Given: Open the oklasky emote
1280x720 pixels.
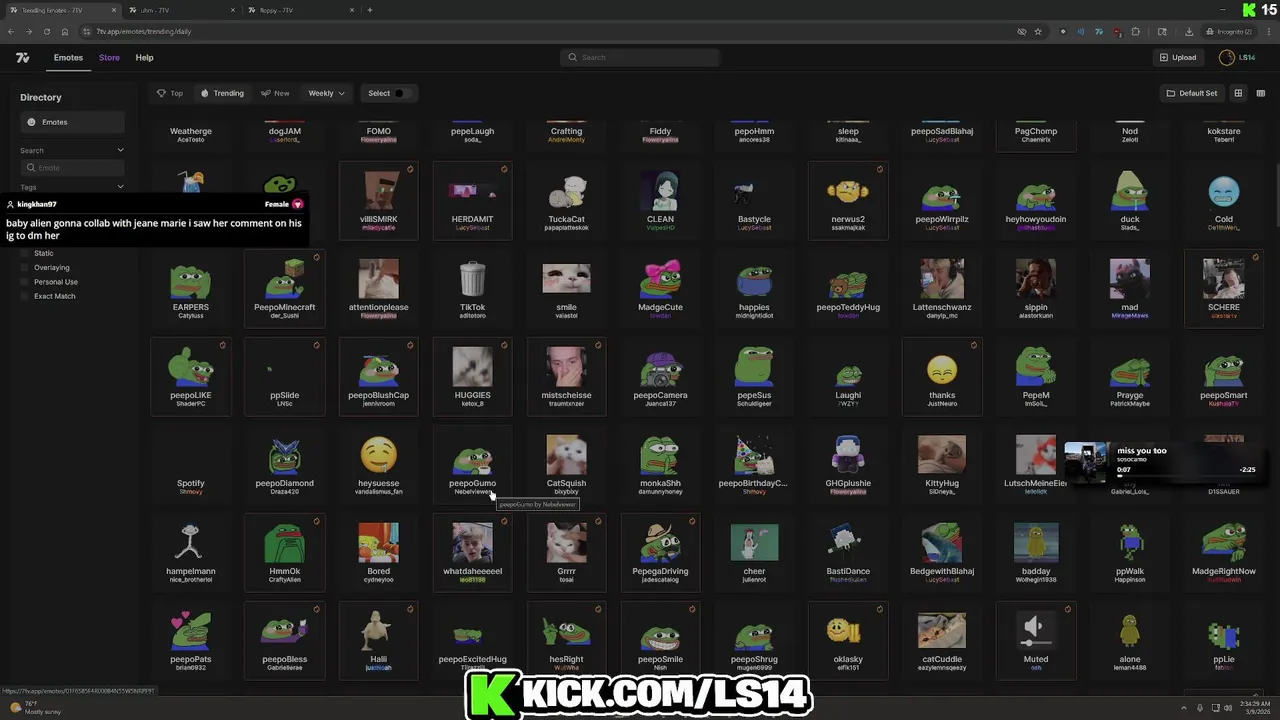Looking at the screenshot, I should [848, 640].
